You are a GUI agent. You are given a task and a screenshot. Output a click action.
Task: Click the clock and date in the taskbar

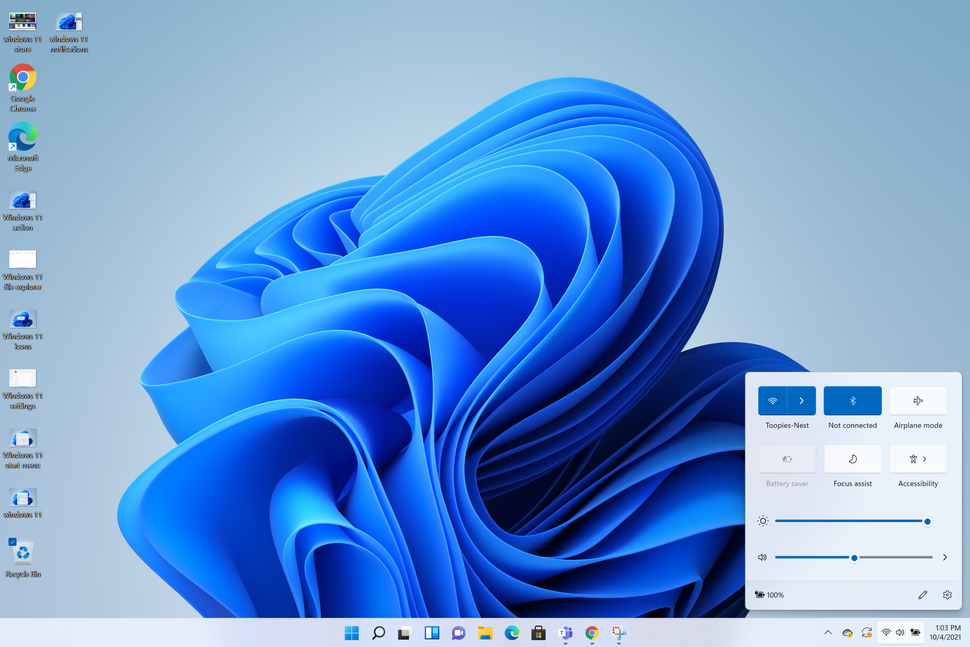tap(944, 632)
